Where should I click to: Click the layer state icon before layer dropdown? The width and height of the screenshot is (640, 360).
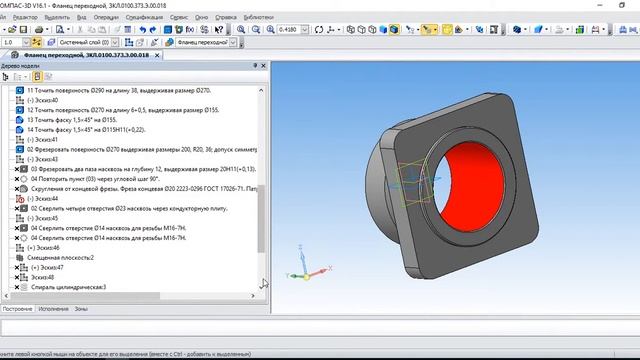[x=51, y=42]
